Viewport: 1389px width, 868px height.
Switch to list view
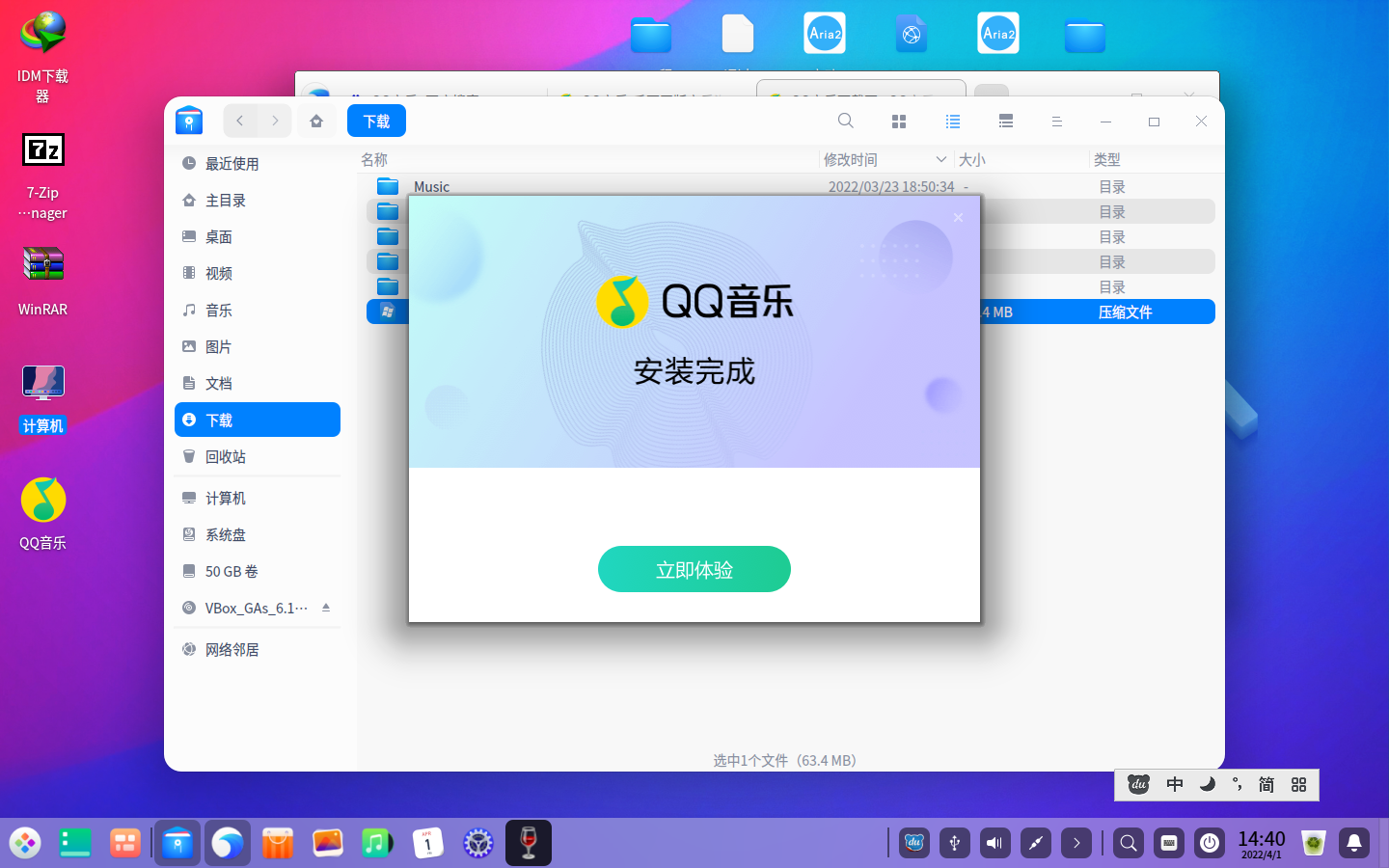(953, 121)
